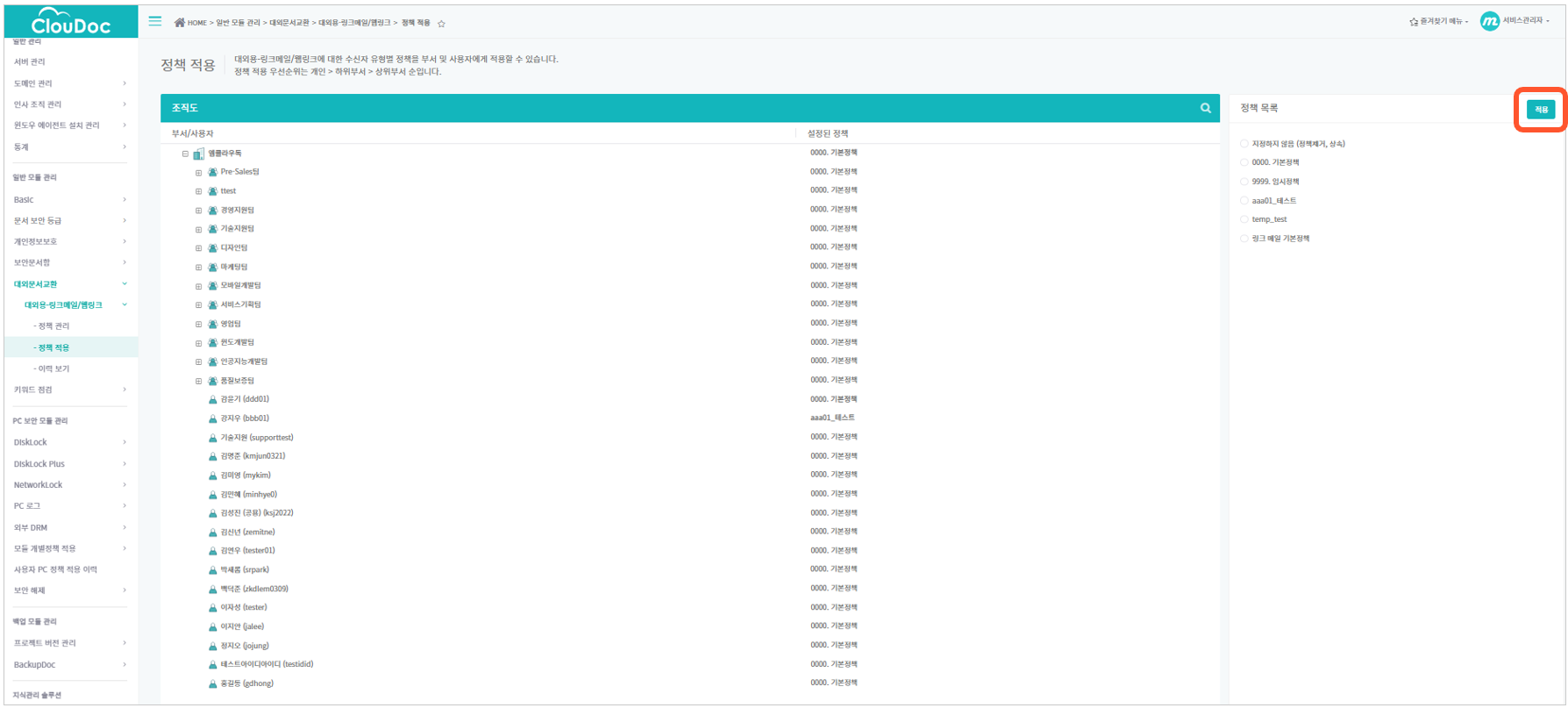Viewport: 1568px width, 708px height.
Task: Click the aaa01_테스트 policy cell for bbb01
Action: point(832,418)
